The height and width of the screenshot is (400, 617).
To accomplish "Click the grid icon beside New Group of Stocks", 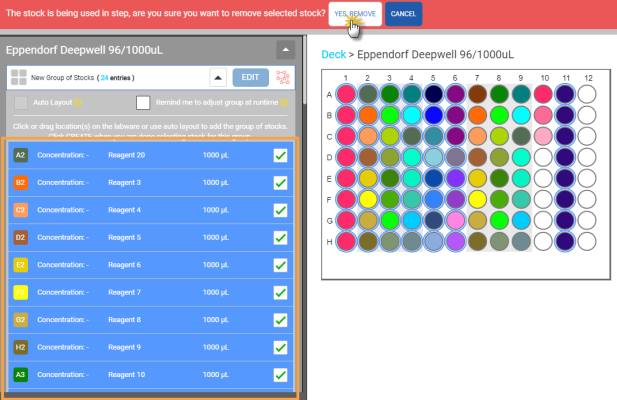I will [x=20, y=77].
